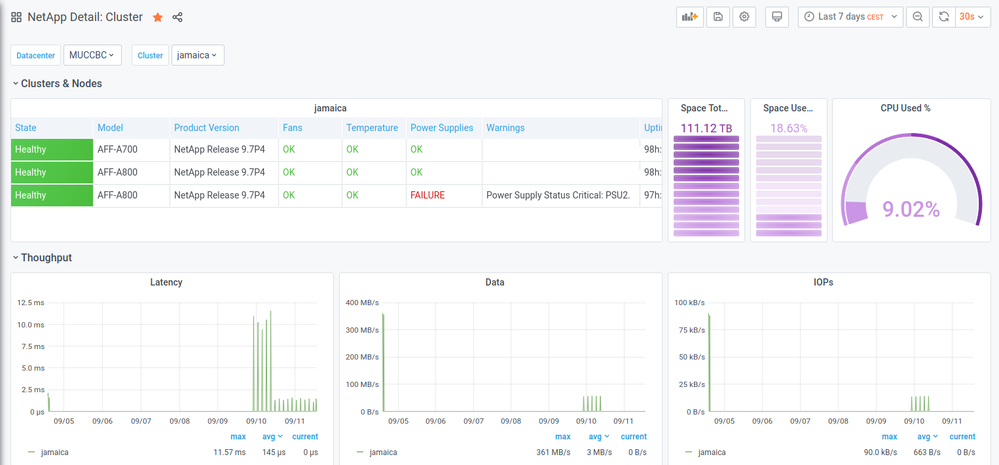Open the Last 7 days time picker
Viewport: 999px width, 465px height.
click(850, 17)
